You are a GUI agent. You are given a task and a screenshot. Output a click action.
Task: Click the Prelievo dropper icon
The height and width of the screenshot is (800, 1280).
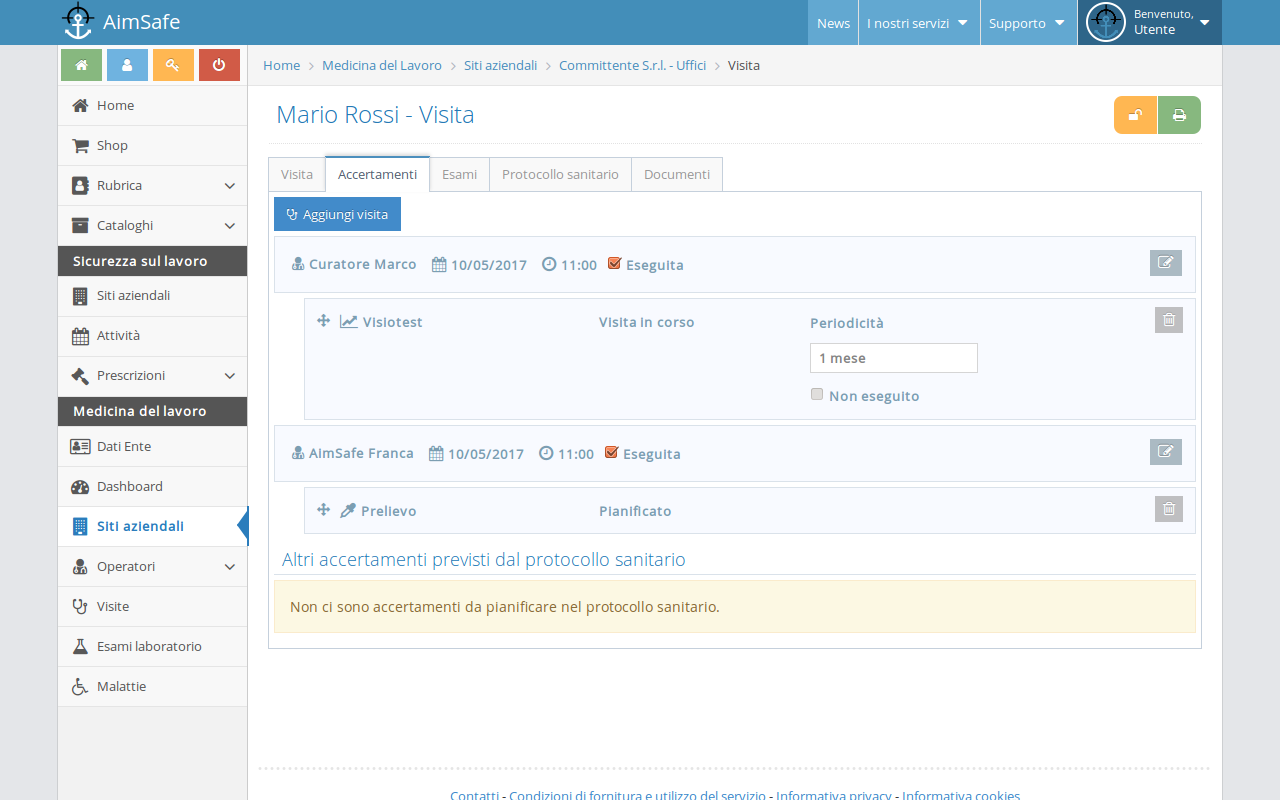pos(348,511)
